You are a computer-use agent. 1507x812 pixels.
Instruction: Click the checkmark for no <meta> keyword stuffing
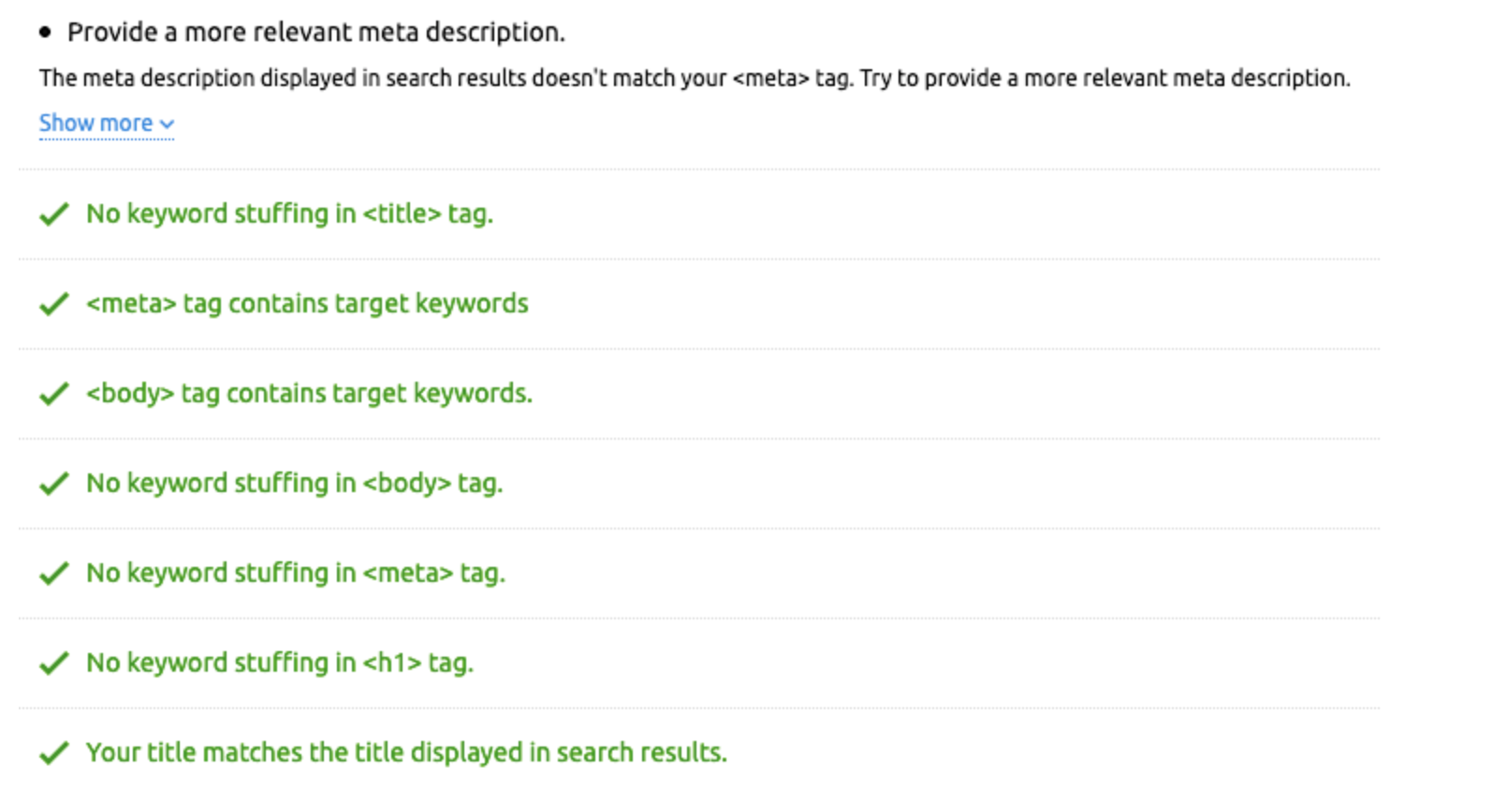pyautogui.click(x=54, y=573)
